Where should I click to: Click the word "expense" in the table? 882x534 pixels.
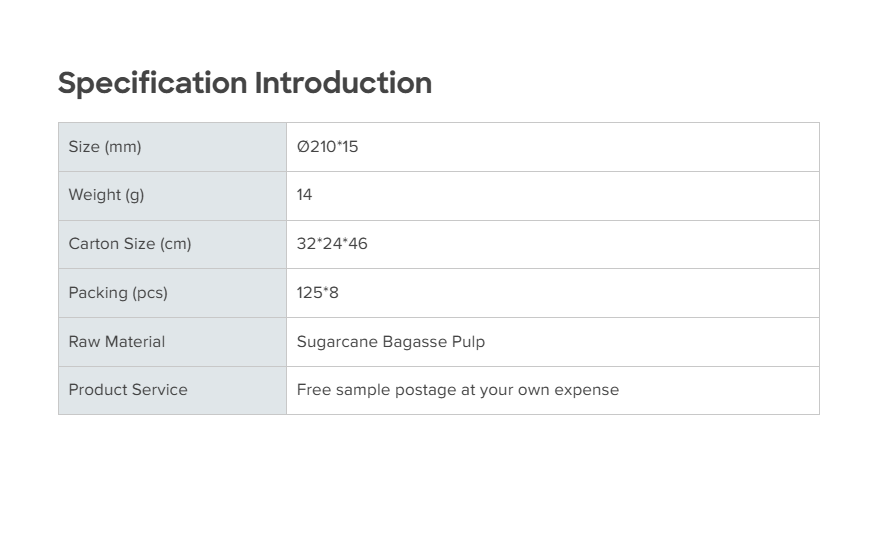click(x=588, y=390)
